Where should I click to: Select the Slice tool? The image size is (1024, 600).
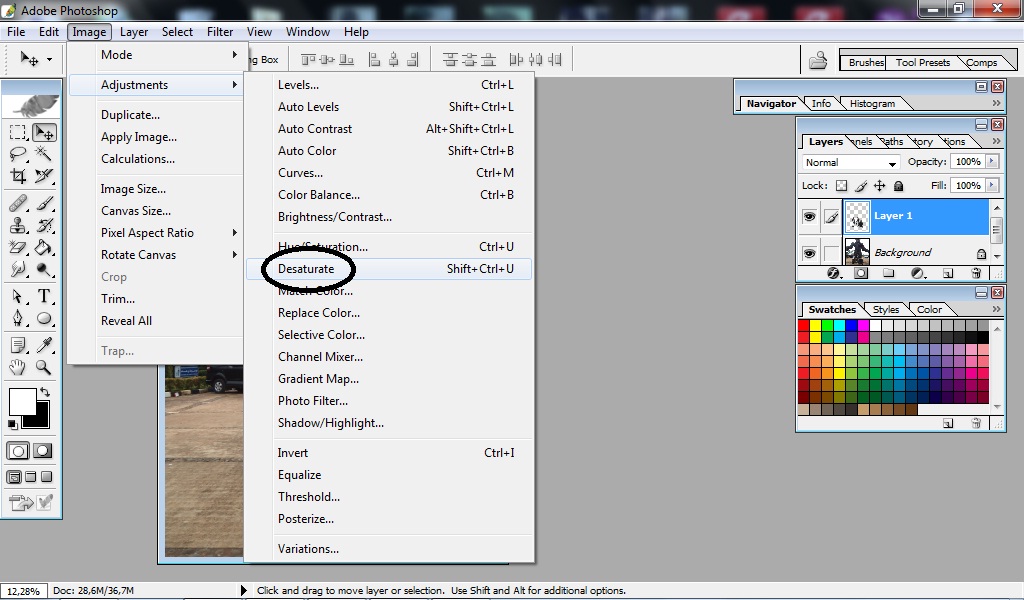pyautogui.click(x=44, y=176)
